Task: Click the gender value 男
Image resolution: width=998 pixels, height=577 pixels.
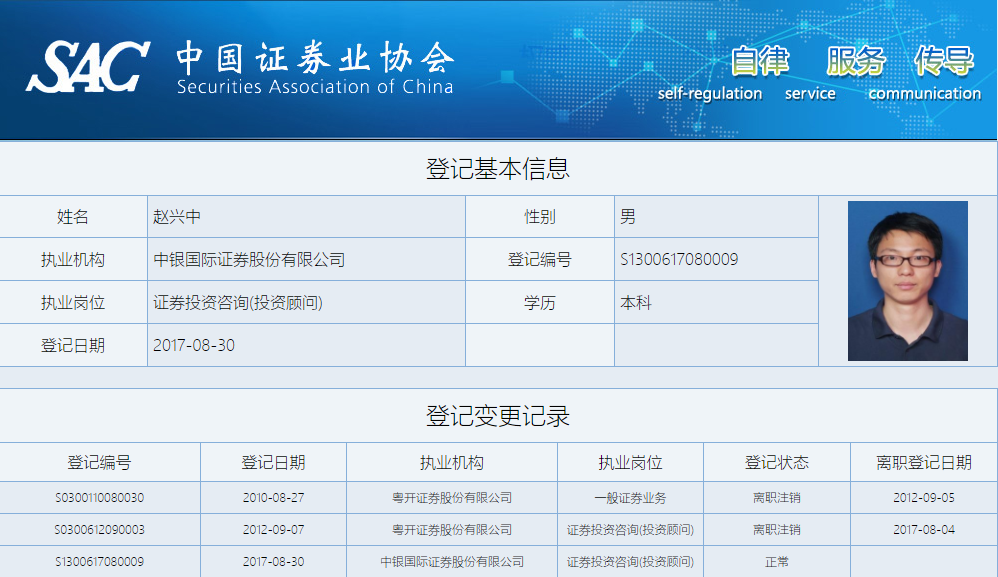Action: [x=628, y=217]
